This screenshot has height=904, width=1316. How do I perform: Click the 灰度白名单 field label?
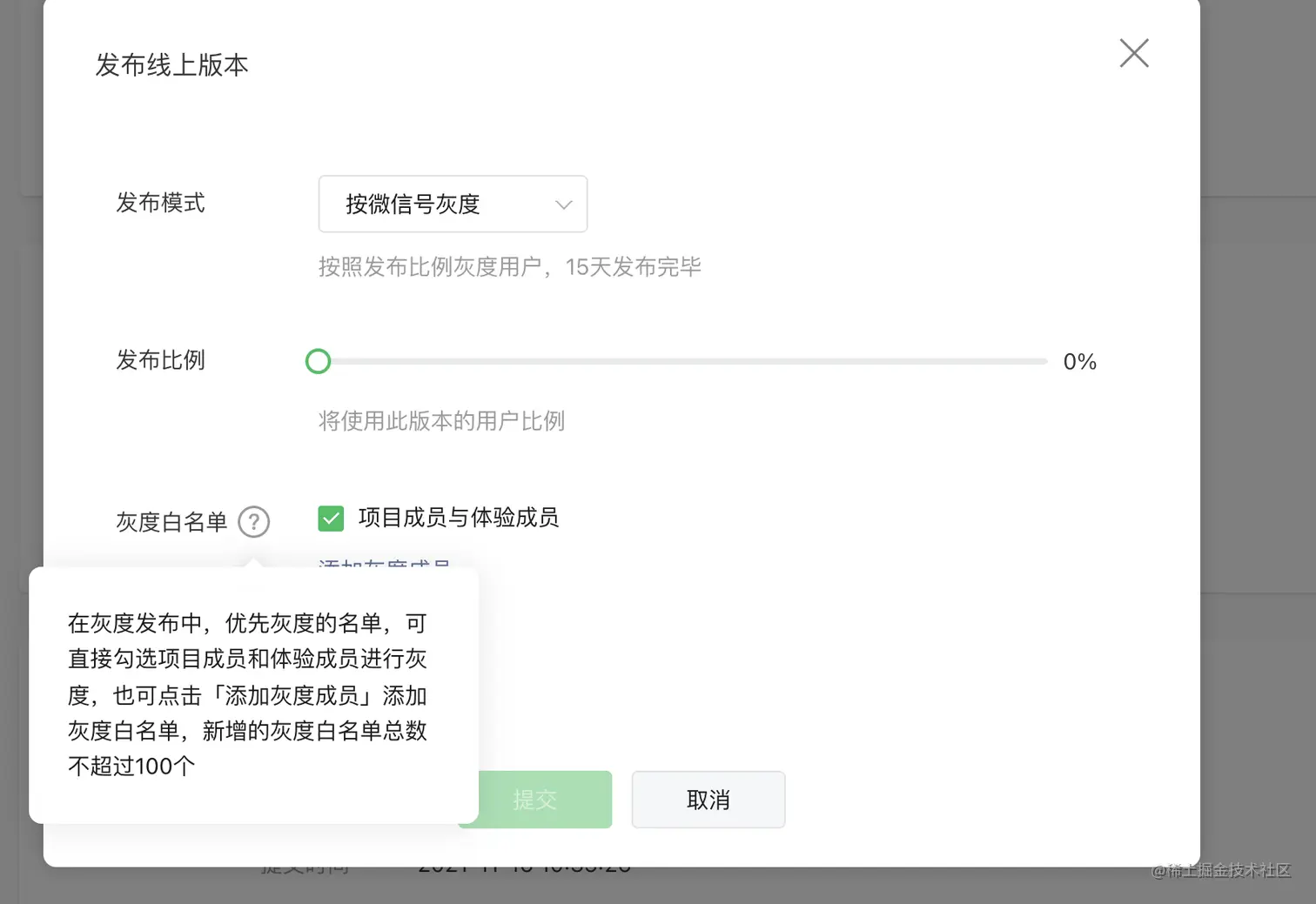[171, 522]
